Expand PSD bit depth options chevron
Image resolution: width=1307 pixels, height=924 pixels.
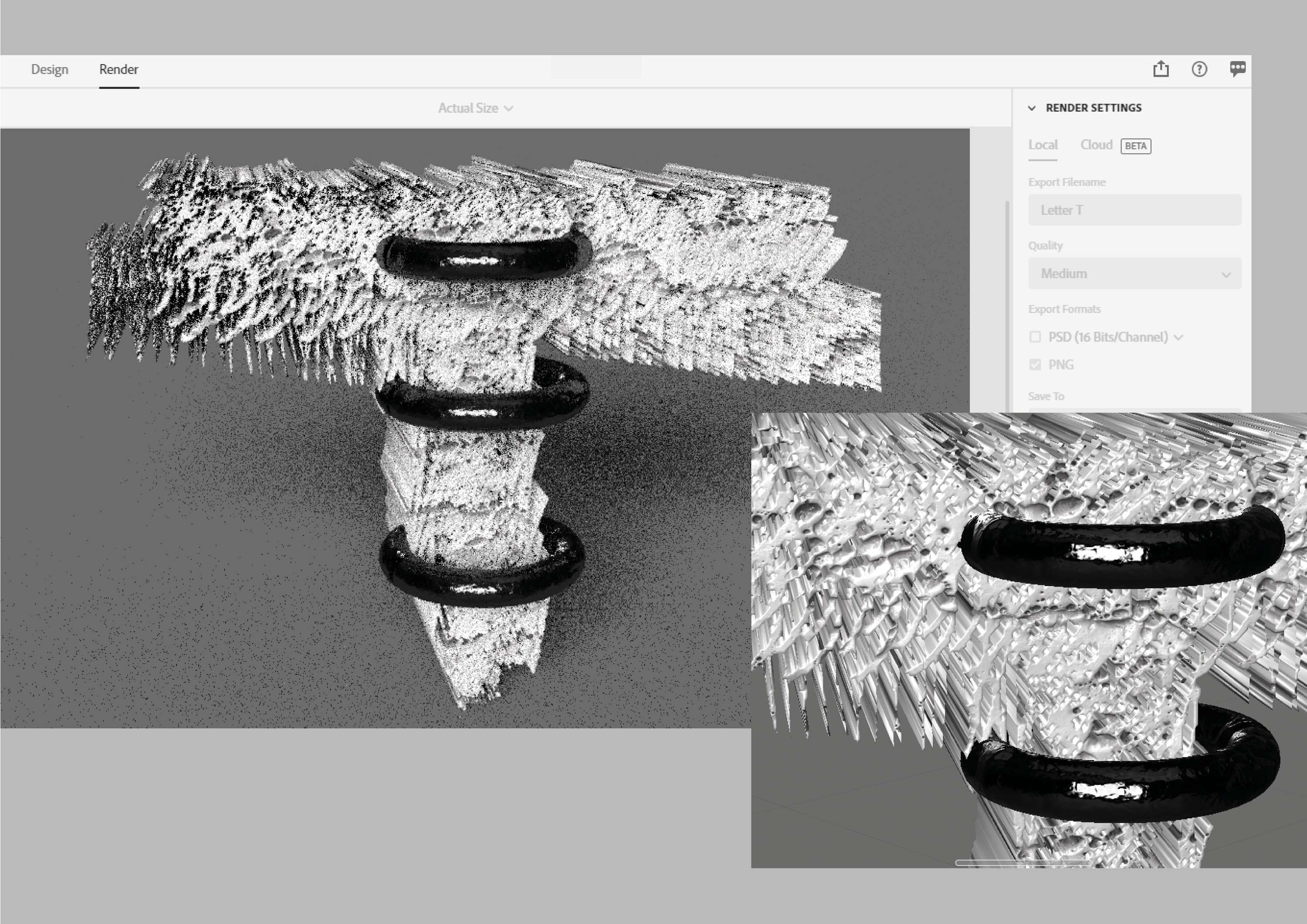pos(1179,338)
